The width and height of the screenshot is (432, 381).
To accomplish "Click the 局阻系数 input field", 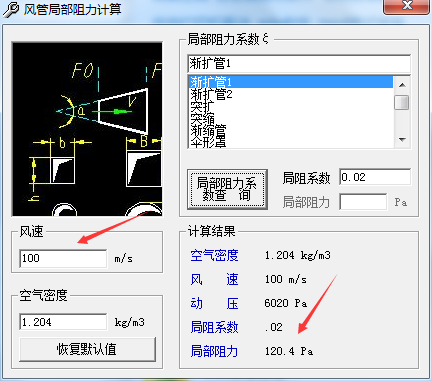I will [375, 177].
